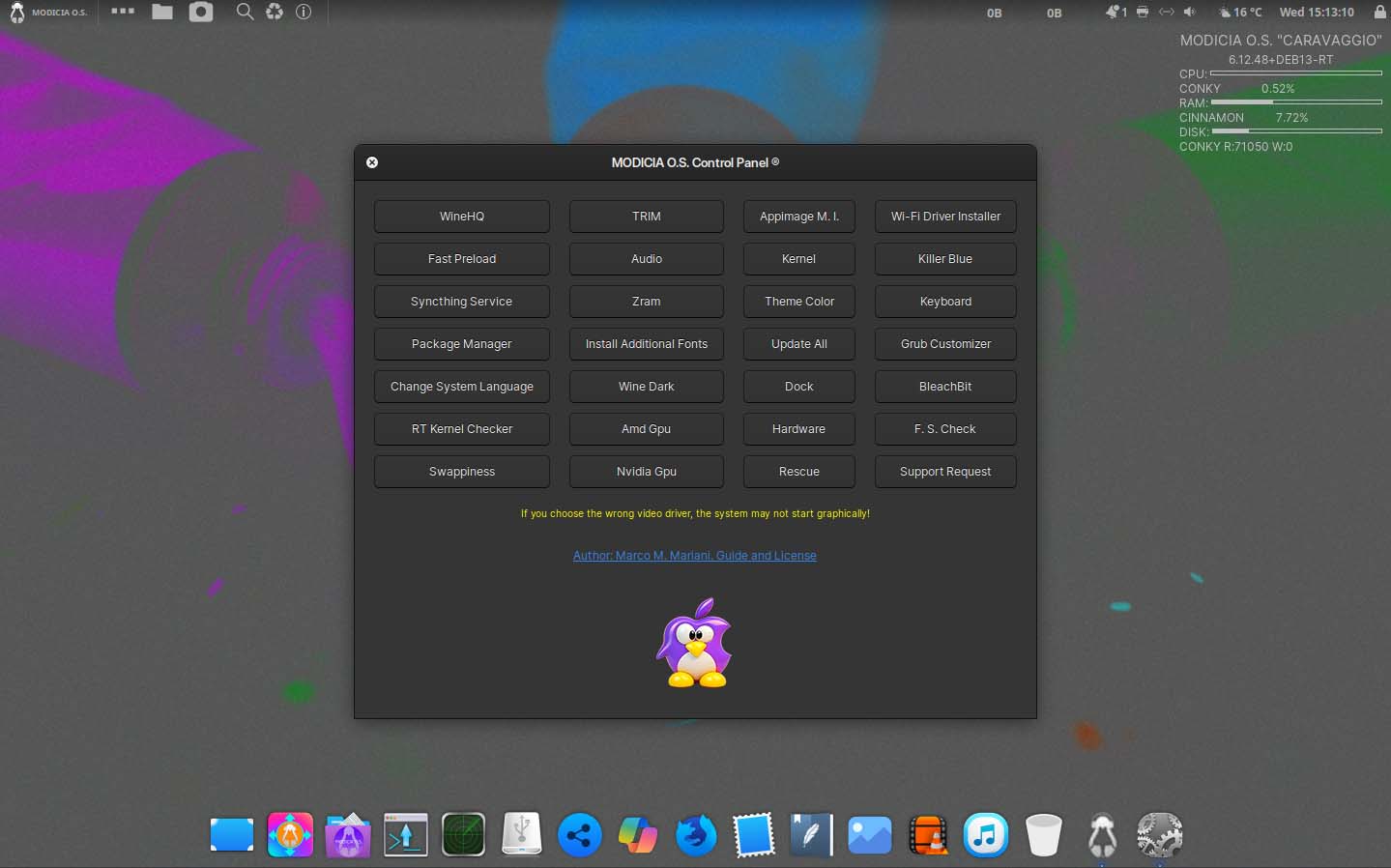This screenshot has height=868, width=1391.
Task: Click the lock screen padlock icon
Action: (1379, 12)
